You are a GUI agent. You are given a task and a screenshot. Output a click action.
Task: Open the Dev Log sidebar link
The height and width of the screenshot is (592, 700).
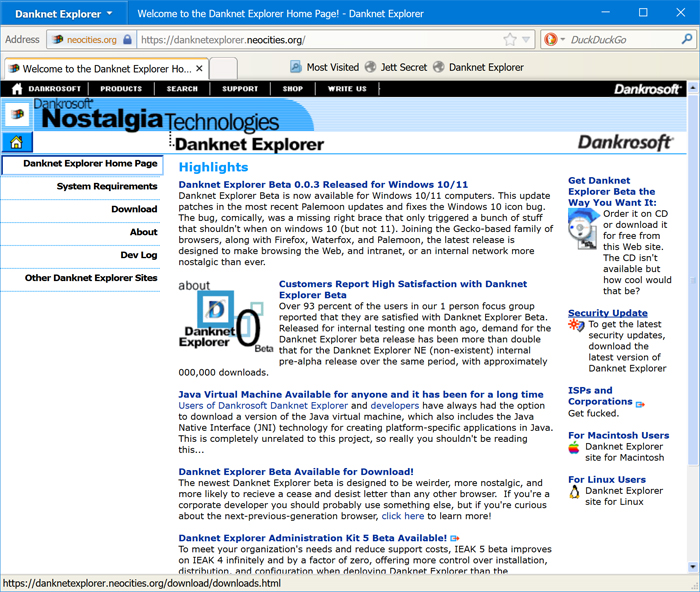tap(139, 255)
